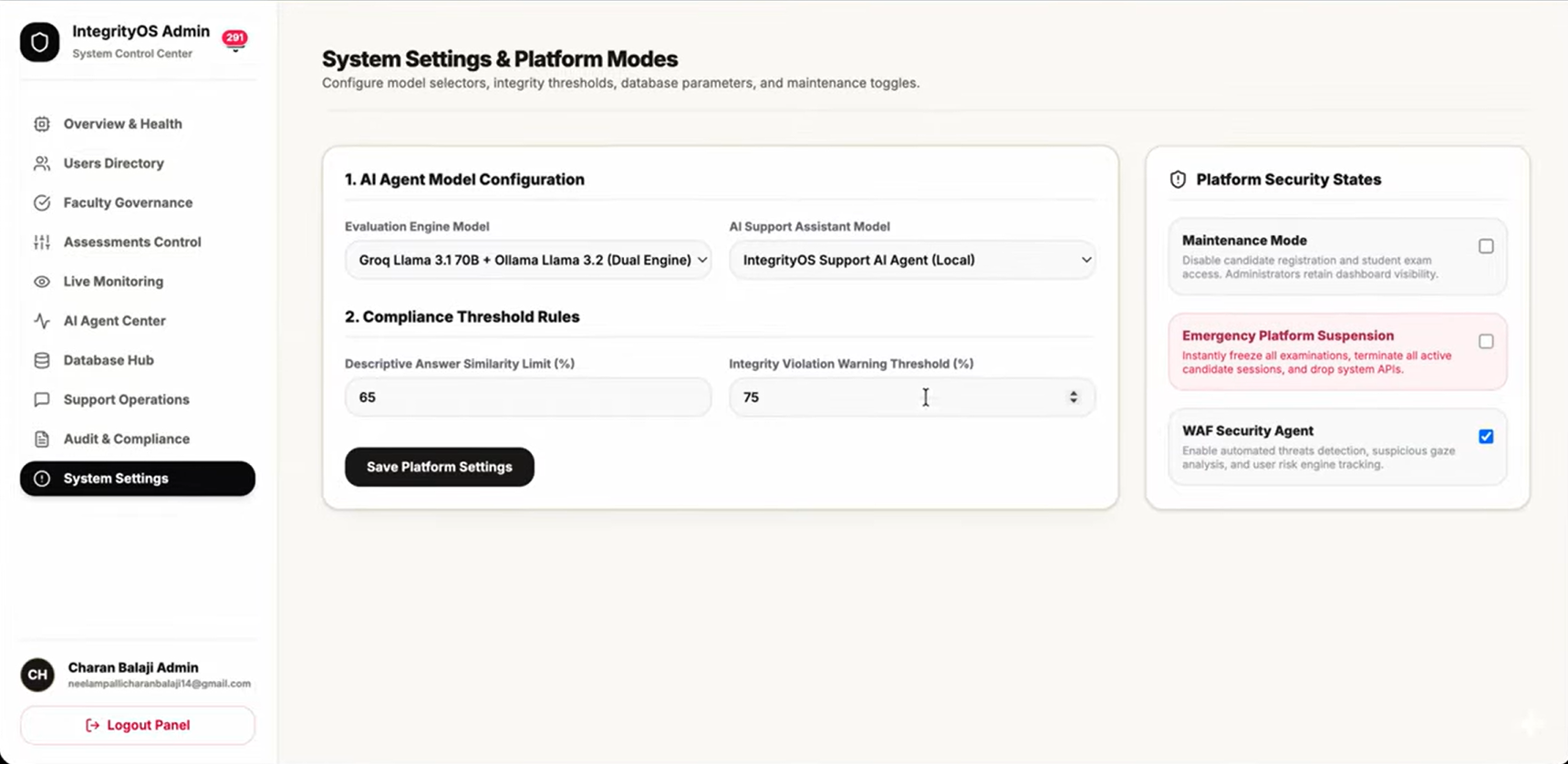Click Save Platform Settings button
Viewport: 1568px width, 764px height.
pos(440,467)
